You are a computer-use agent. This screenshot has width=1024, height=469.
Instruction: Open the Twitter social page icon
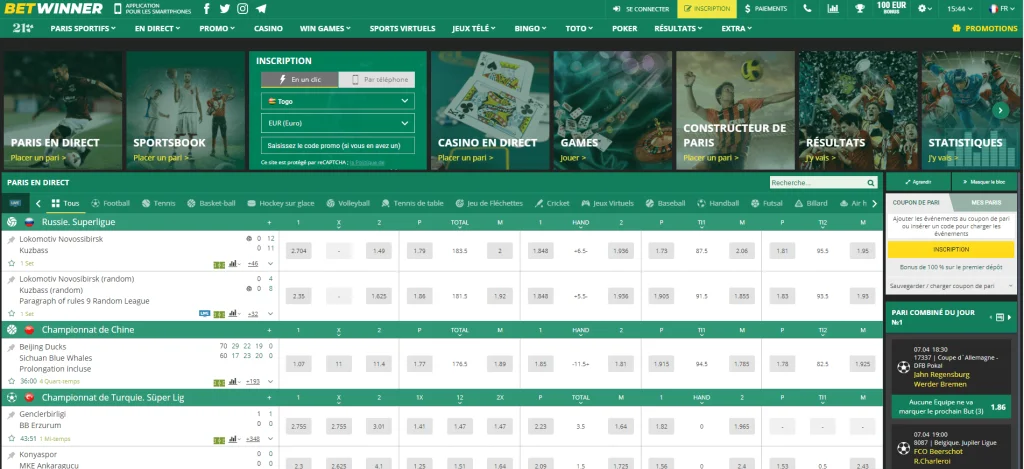225,8
